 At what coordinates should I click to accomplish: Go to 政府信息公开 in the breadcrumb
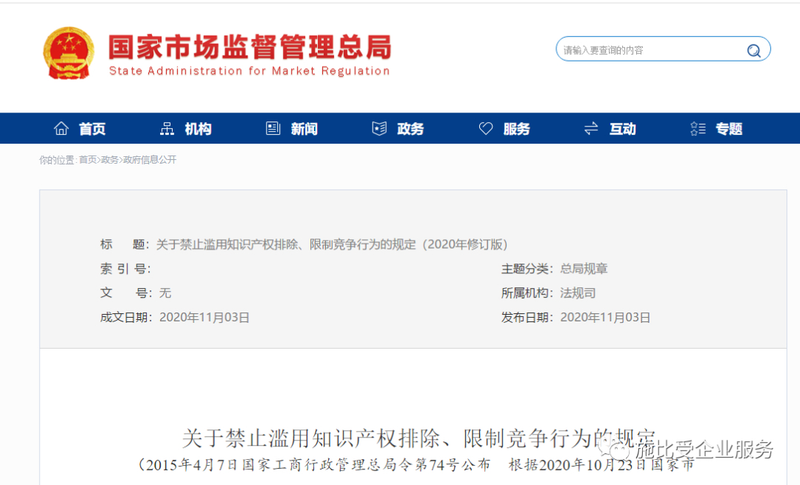pos(149,160)
